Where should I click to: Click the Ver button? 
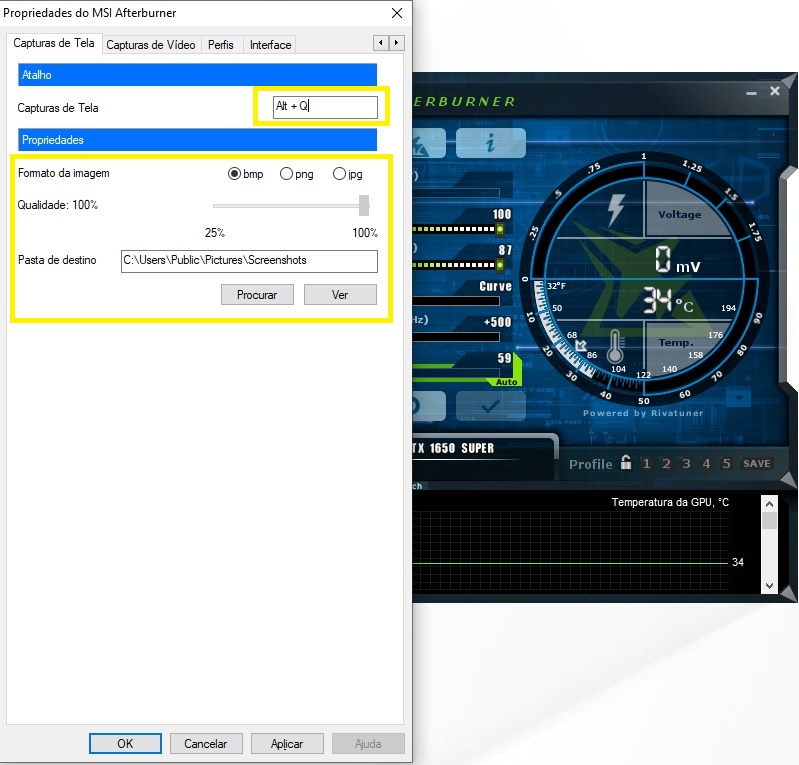(x=340, y=295)
